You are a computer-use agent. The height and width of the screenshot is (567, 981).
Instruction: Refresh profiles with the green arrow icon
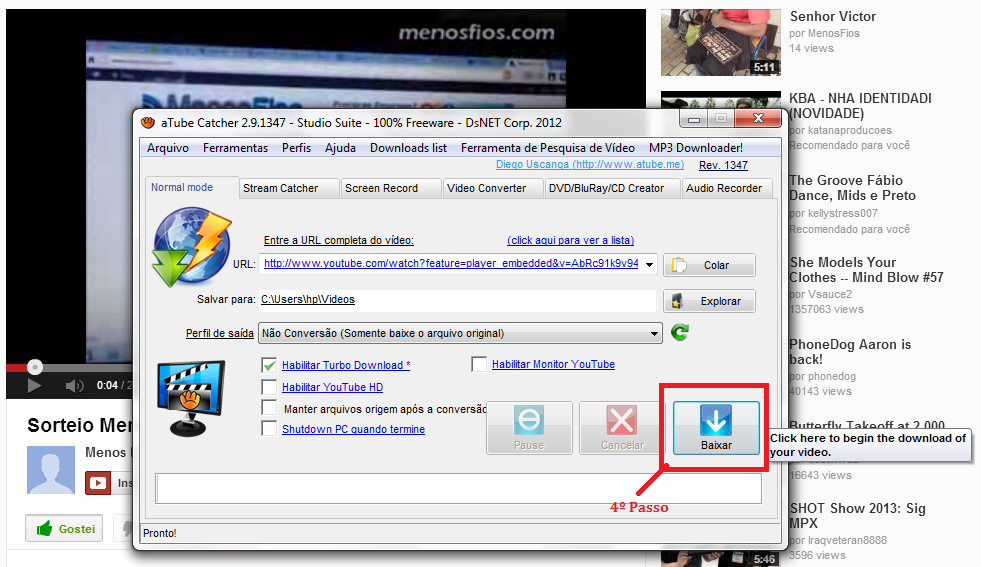680,332
